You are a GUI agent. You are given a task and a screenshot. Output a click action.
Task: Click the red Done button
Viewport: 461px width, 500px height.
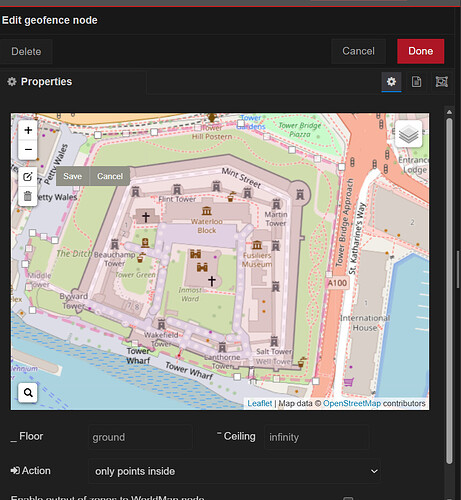click(x=421, y=51)
